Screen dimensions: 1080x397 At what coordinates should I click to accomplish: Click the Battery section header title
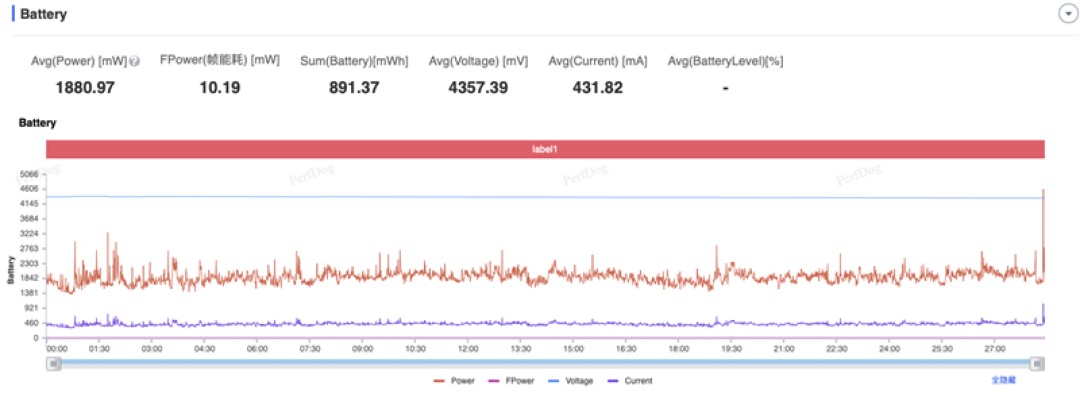pos(43,14)
